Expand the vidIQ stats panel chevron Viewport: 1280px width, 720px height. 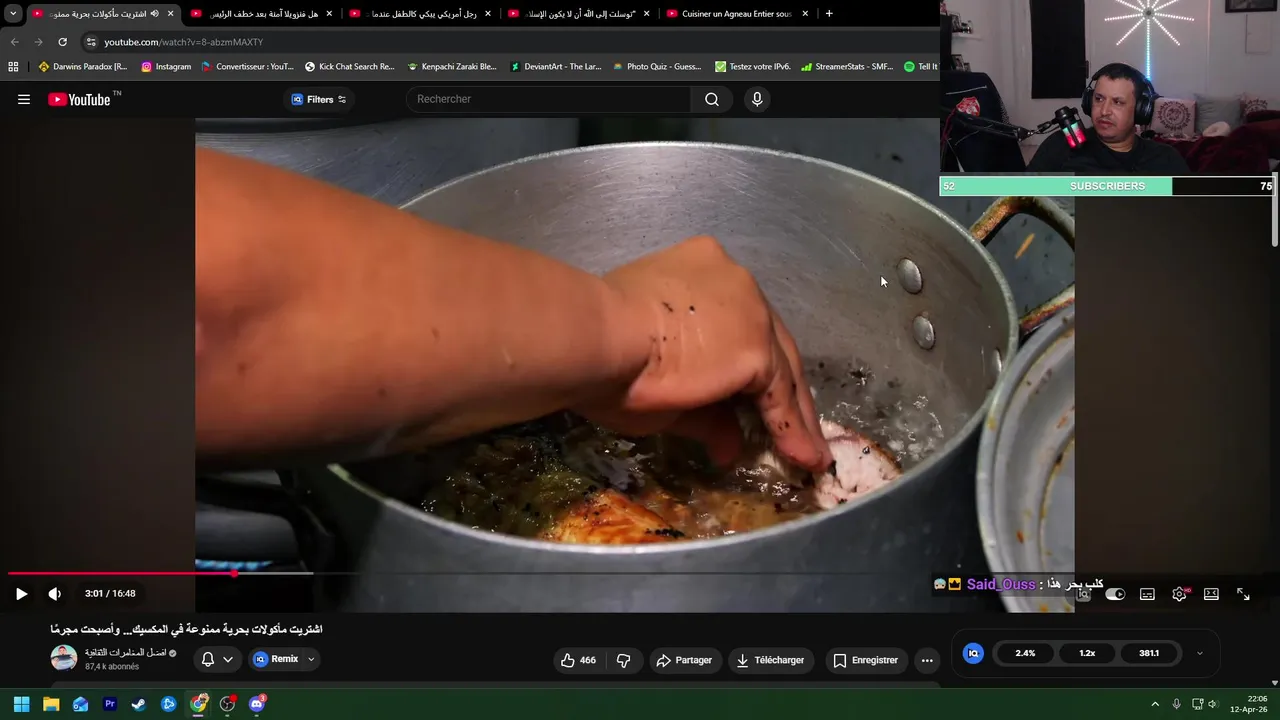click(1199, 654)
